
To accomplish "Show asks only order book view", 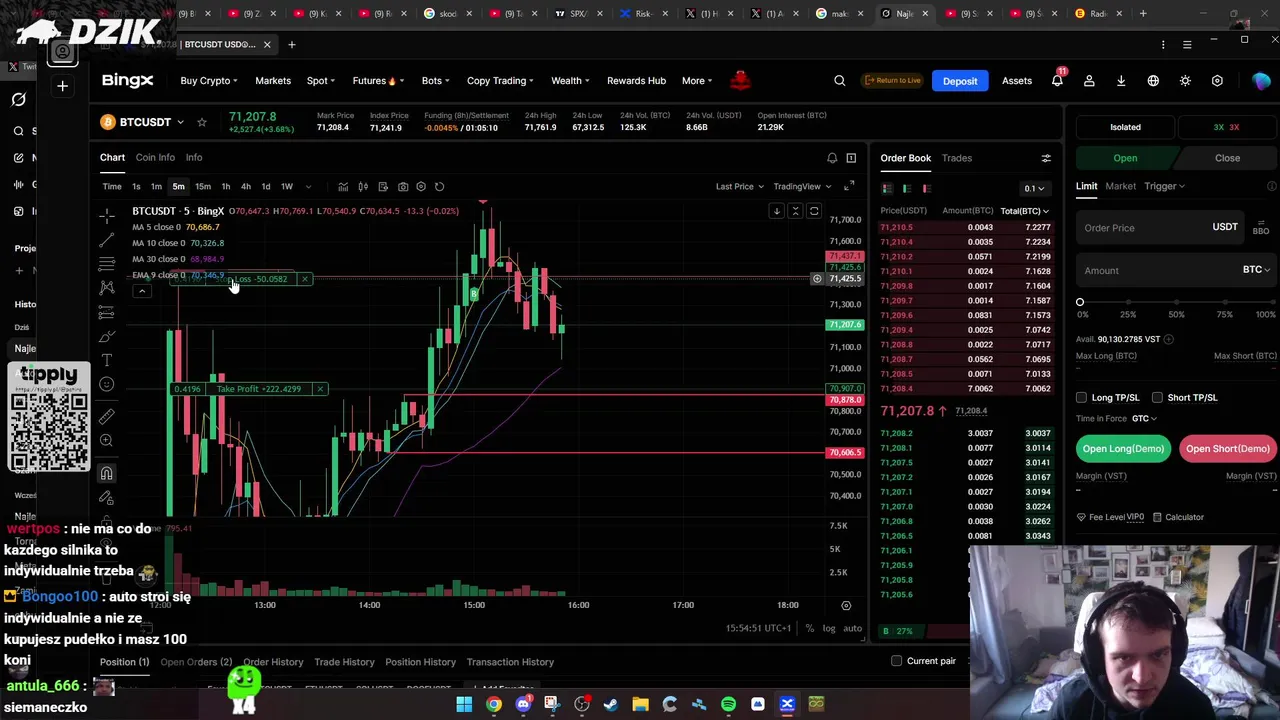I will tap(927, 188).
